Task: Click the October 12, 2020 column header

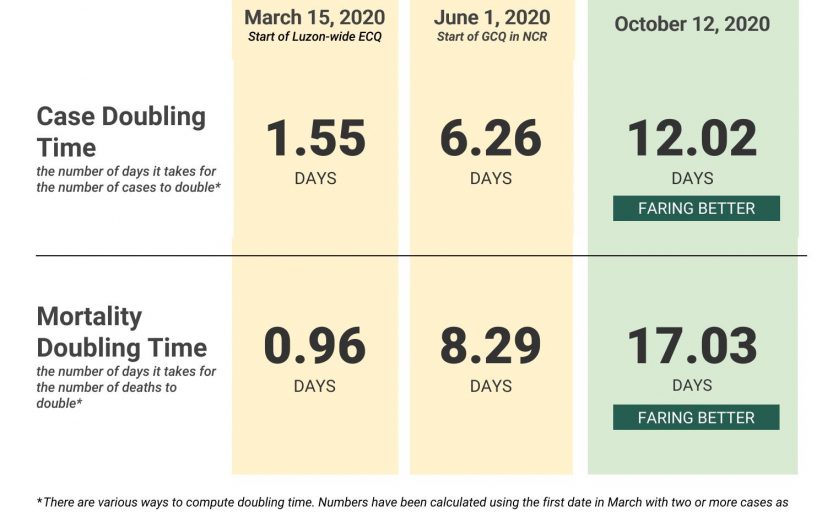Action: coord(693,24)
